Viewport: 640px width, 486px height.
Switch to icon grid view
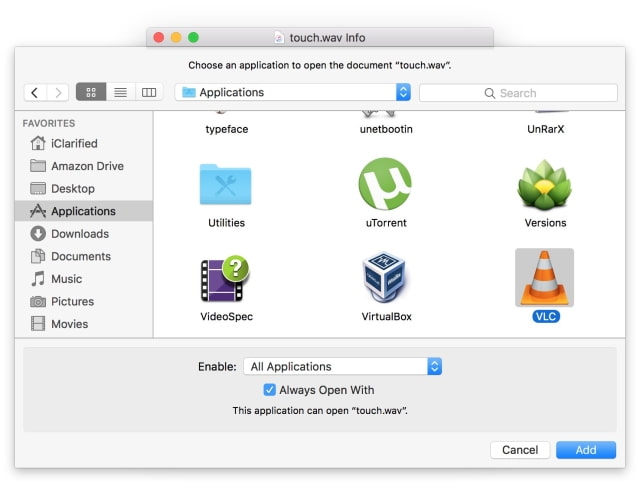[91, 92]
